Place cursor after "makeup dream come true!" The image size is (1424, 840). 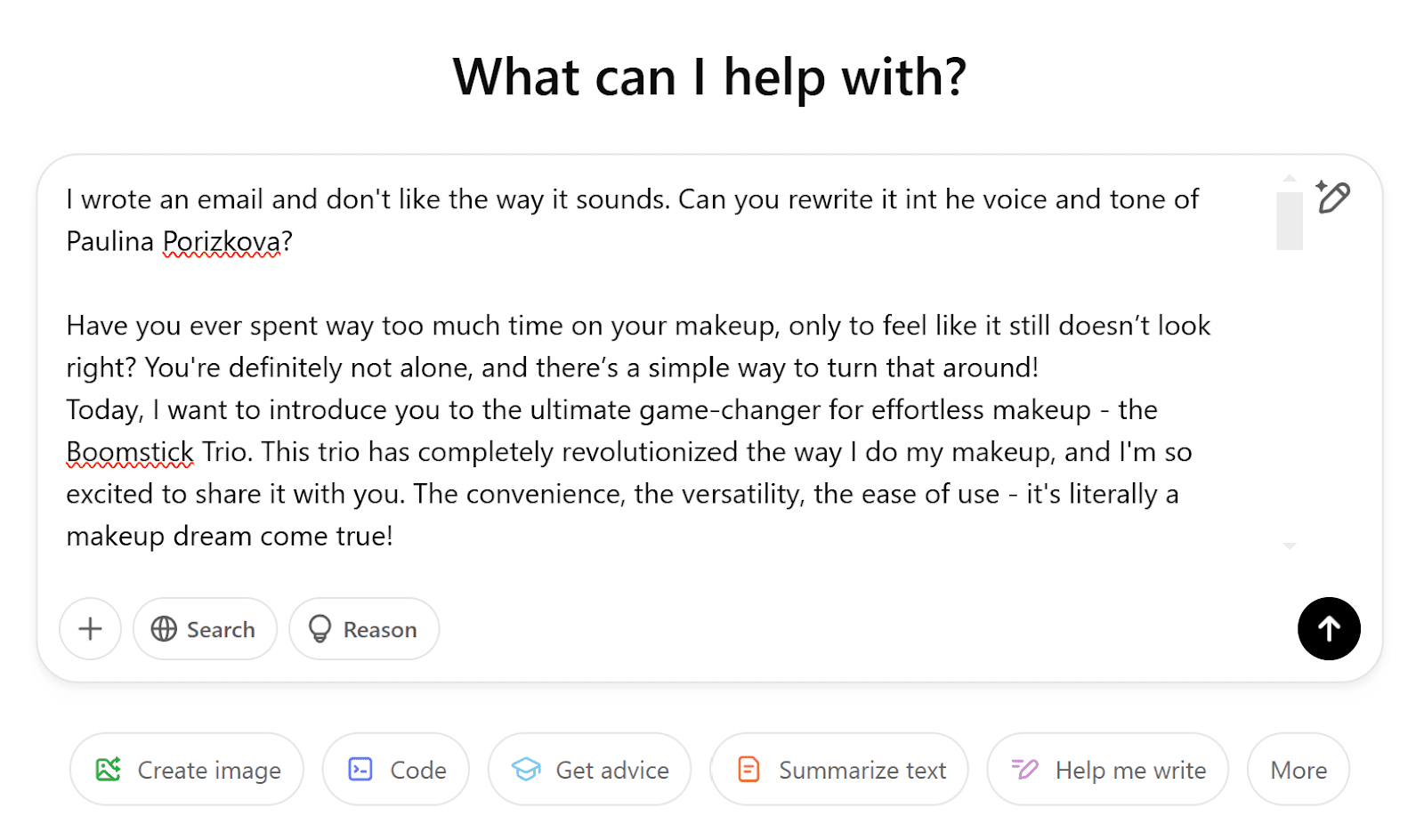point(394,537)
